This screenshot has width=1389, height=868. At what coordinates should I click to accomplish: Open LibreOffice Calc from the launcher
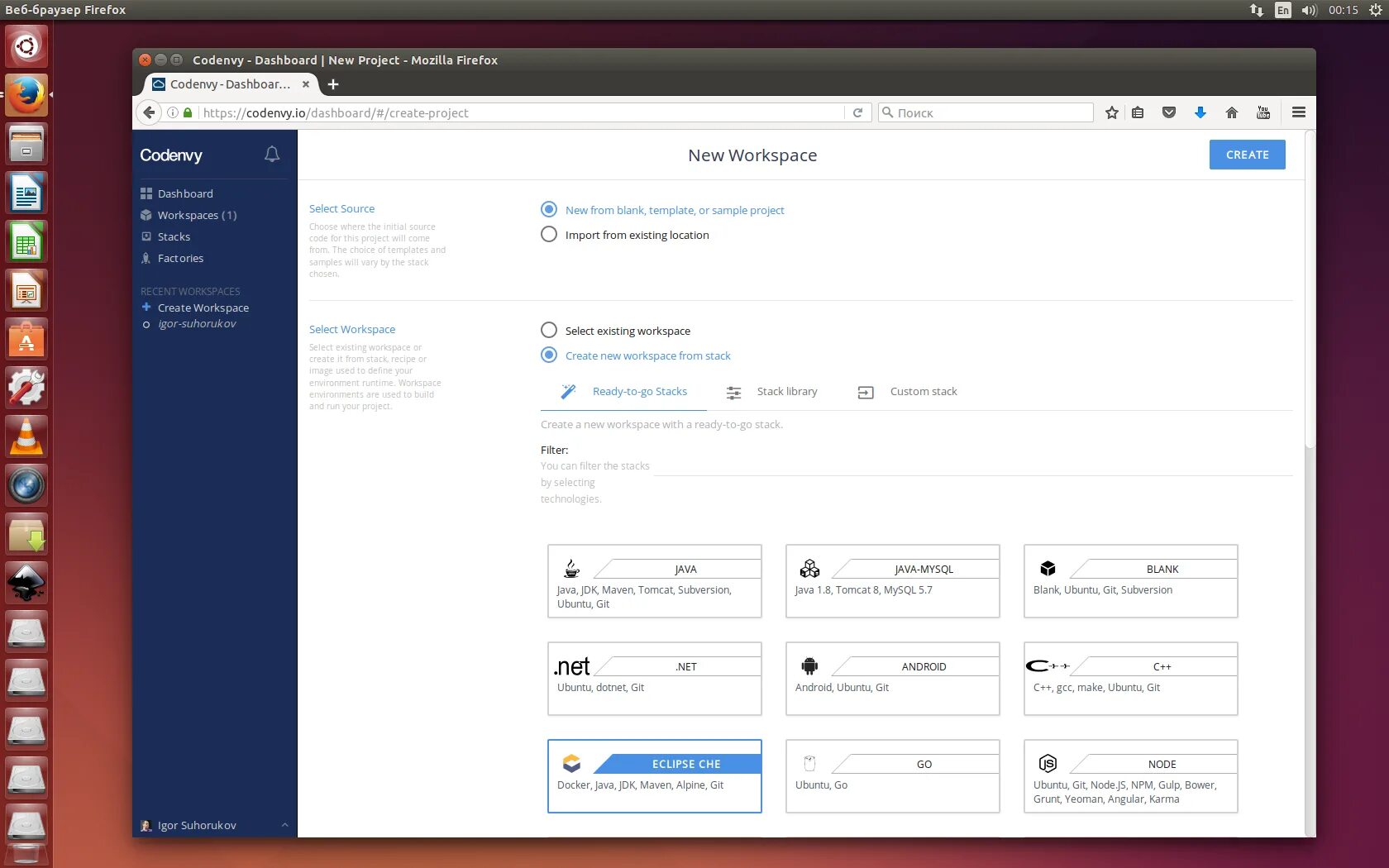[26, 241]
